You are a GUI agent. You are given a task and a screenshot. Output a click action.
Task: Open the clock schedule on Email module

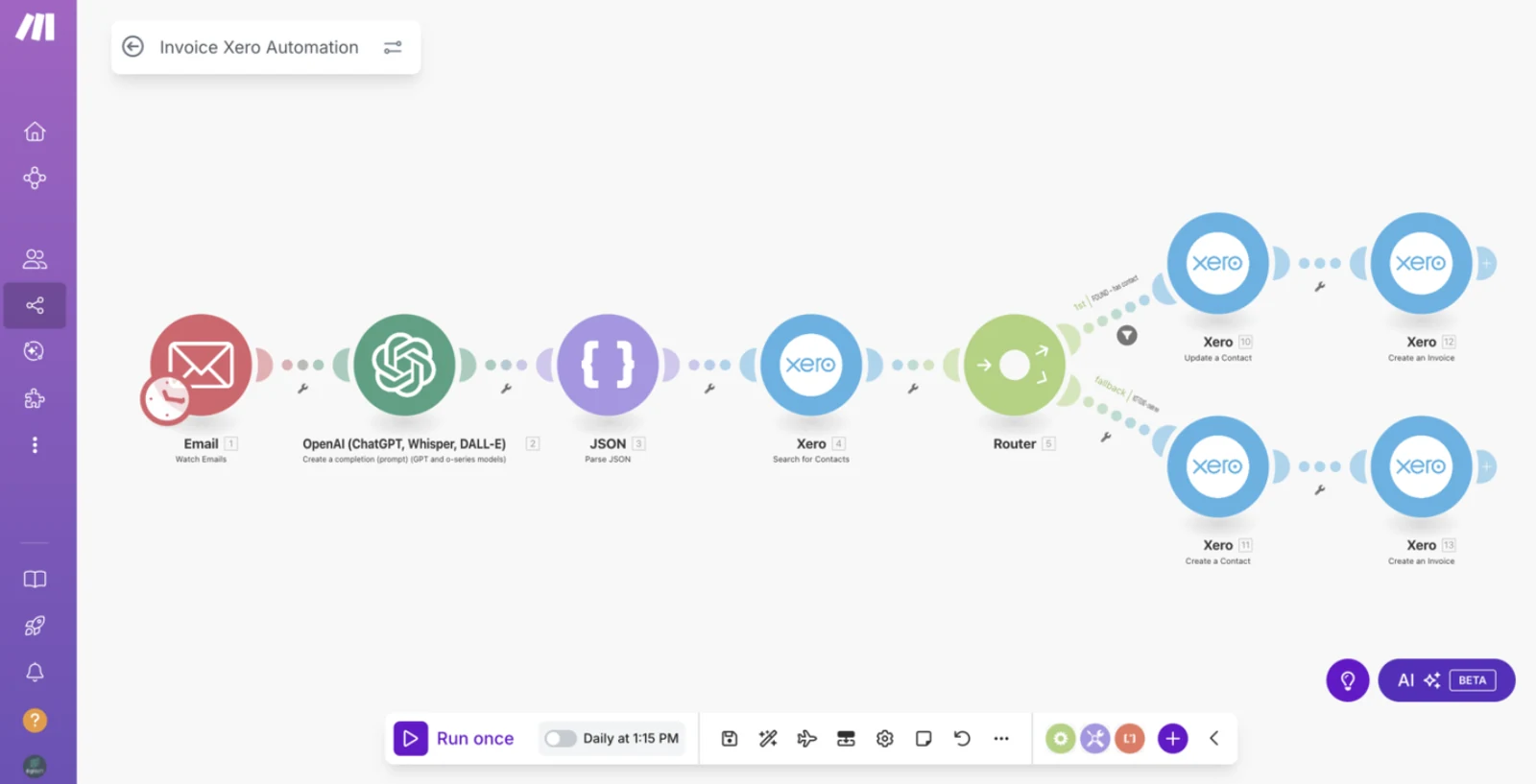point(165,399)
